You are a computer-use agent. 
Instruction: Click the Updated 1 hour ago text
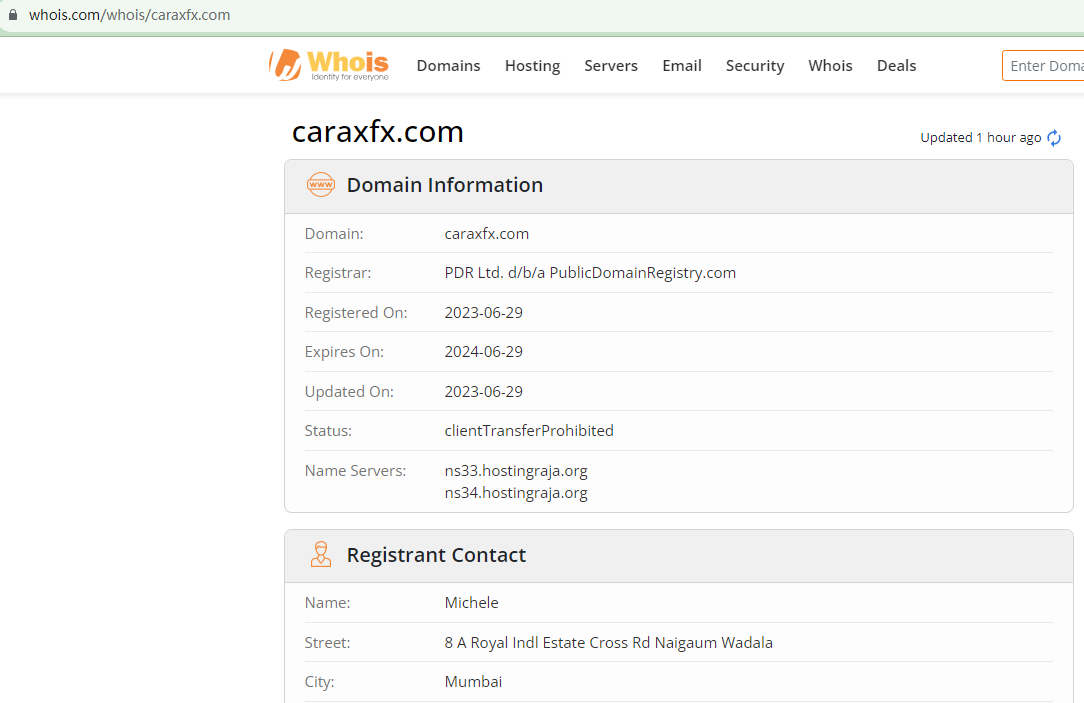click(980, 138)
